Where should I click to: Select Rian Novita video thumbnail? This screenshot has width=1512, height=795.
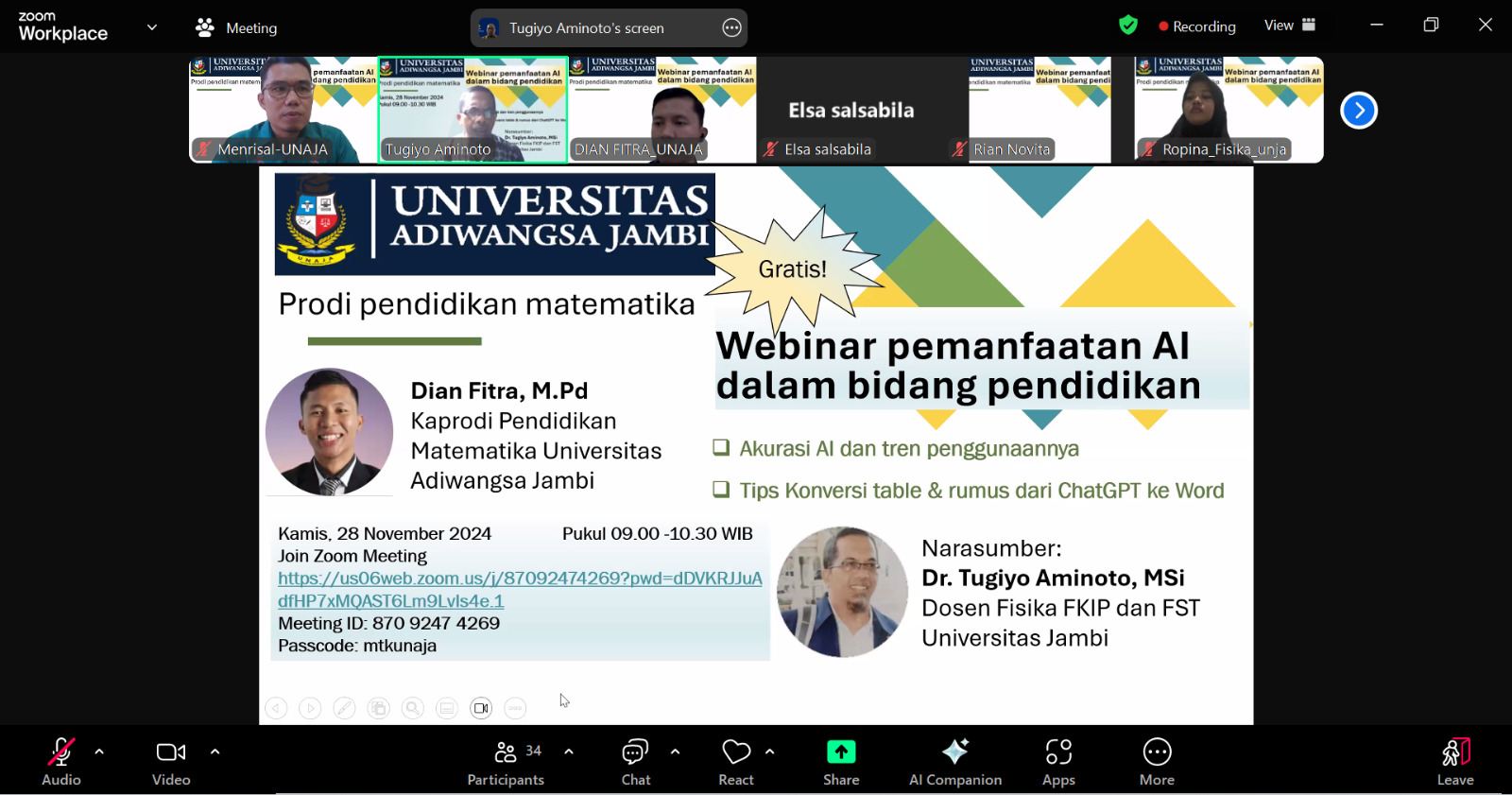(1040, 110)
